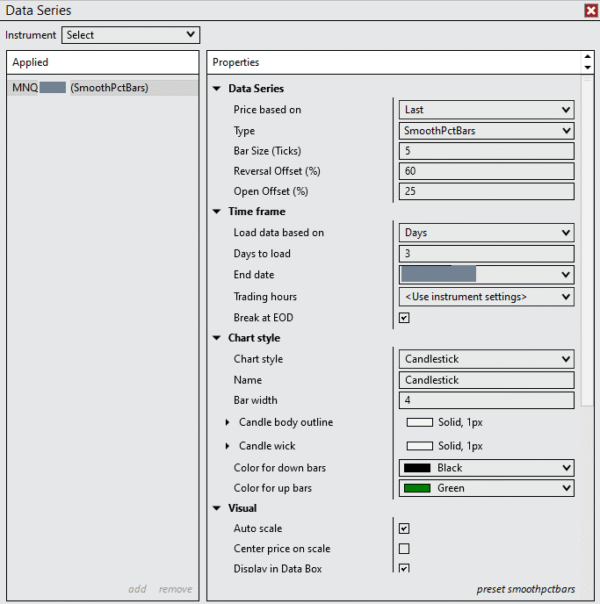Screen dimensions: 600x604
Task: Click the Reversal Offset (%) field
Action: point(486,171)
